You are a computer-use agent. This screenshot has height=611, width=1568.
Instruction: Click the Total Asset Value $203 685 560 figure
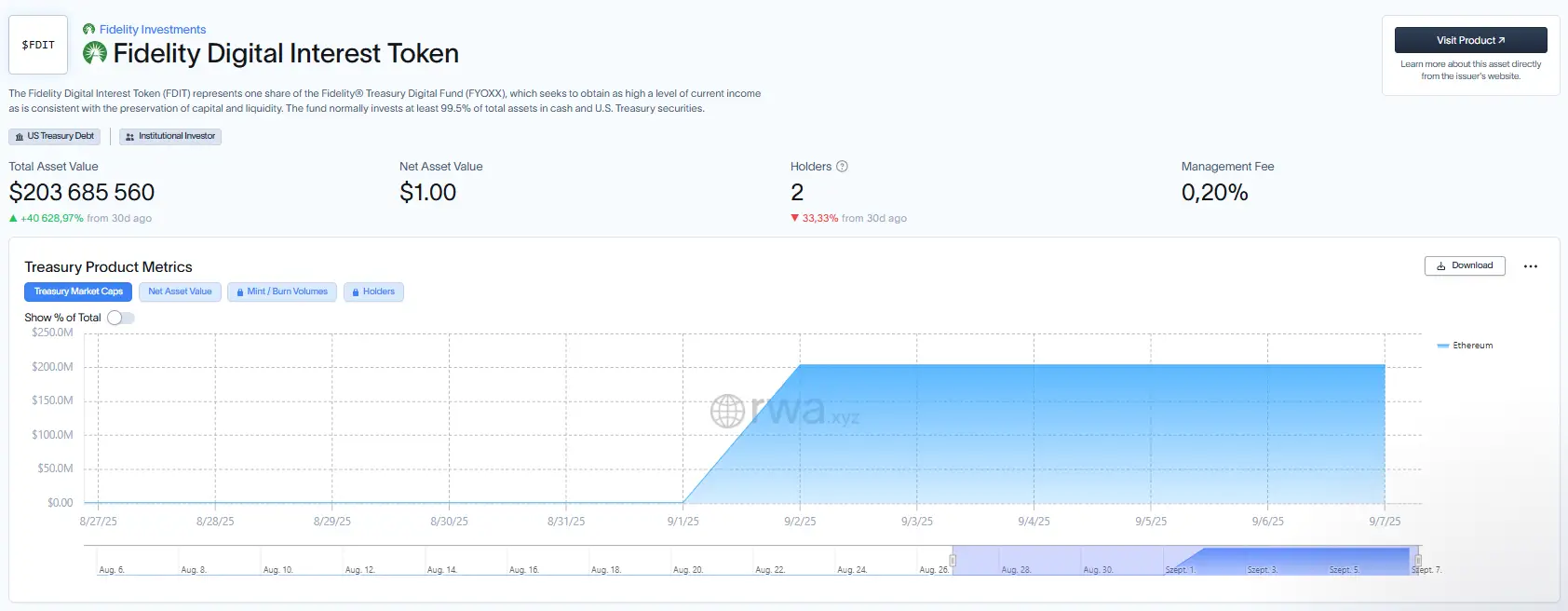pyautogui.click(x=82, y=193)
